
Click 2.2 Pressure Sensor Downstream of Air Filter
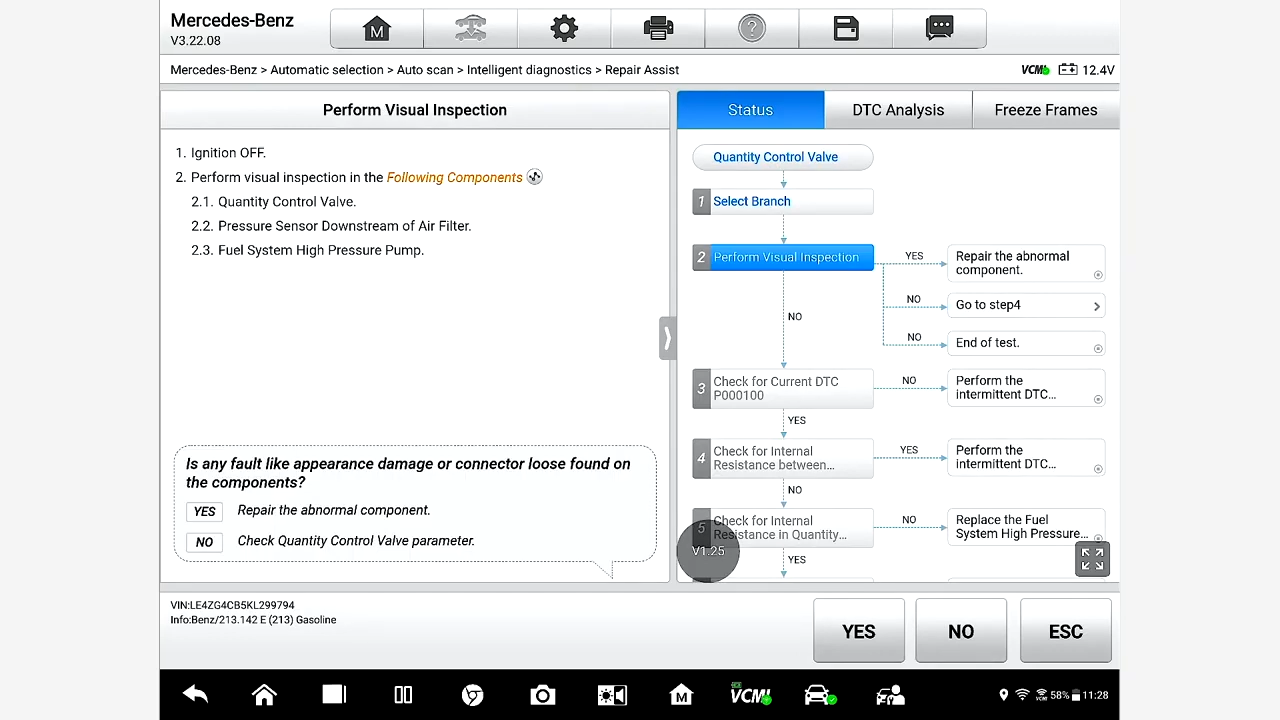[331, 226]
